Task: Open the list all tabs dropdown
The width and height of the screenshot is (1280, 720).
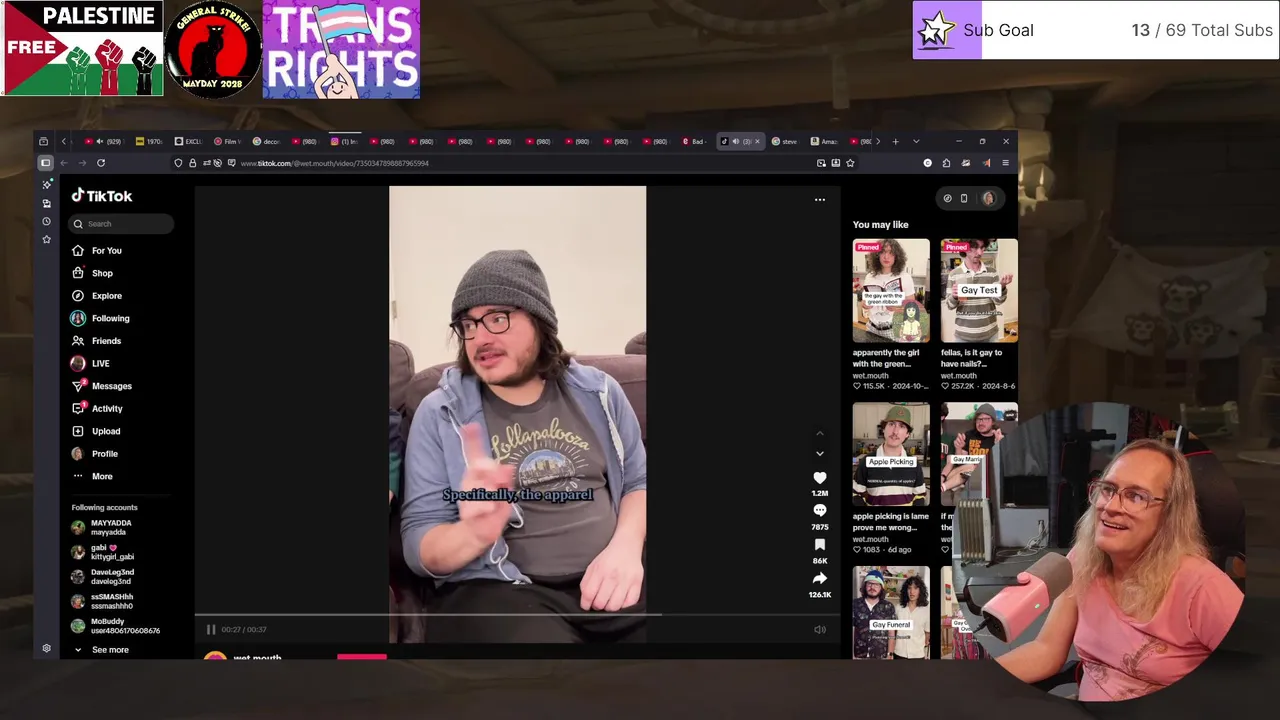Action: 916,141
